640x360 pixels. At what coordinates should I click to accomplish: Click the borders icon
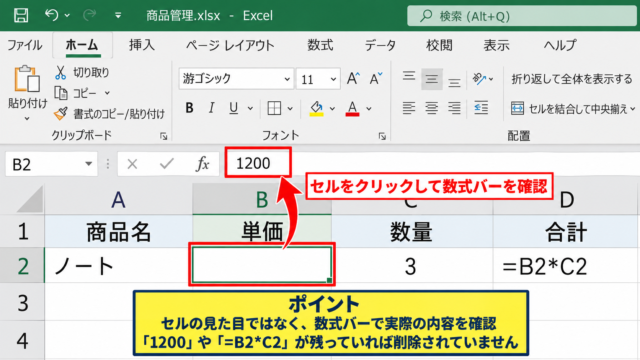tap(274, 108)
